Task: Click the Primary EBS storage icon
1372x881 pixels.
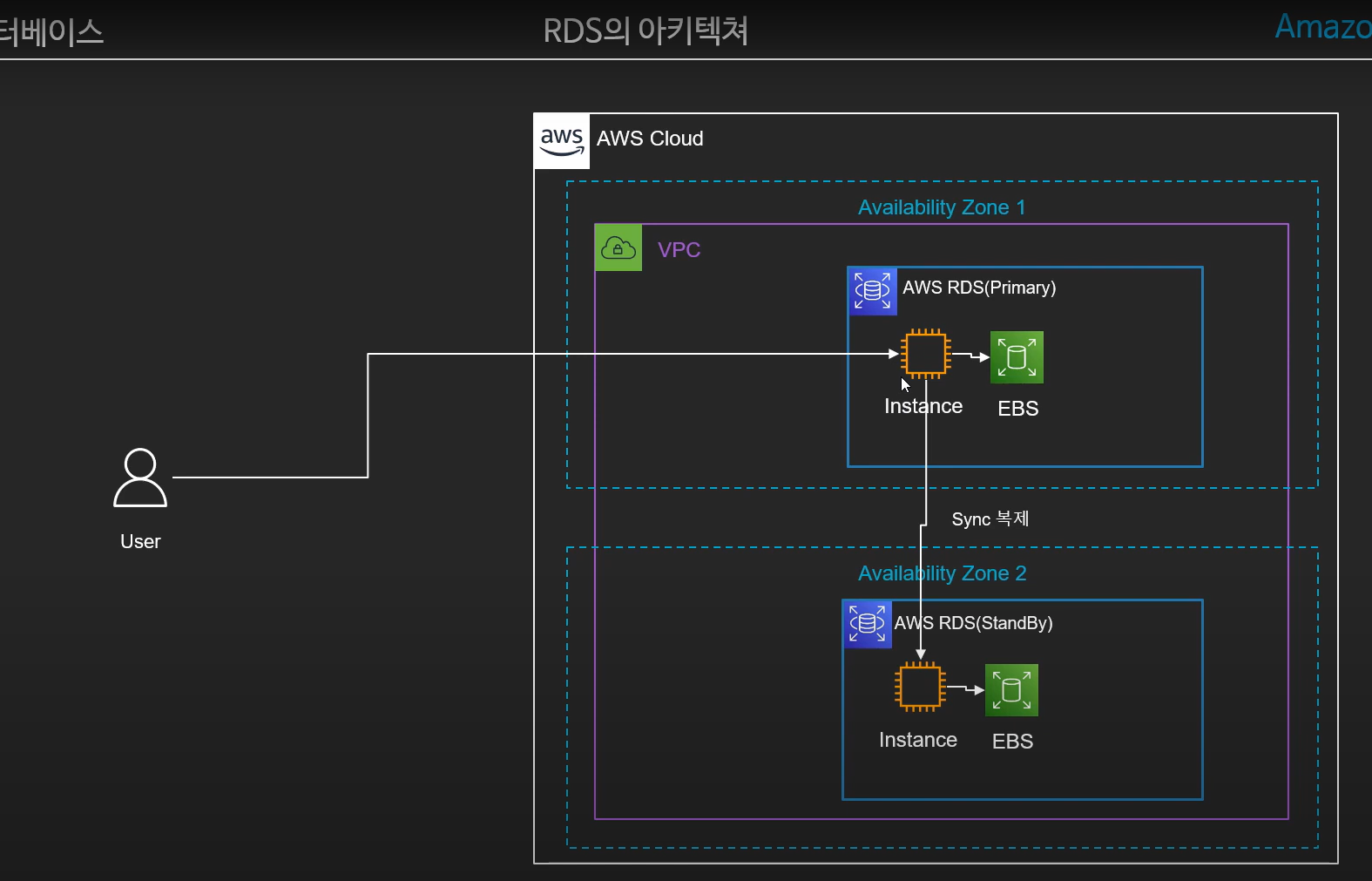Action: (x=1017, y=357)
